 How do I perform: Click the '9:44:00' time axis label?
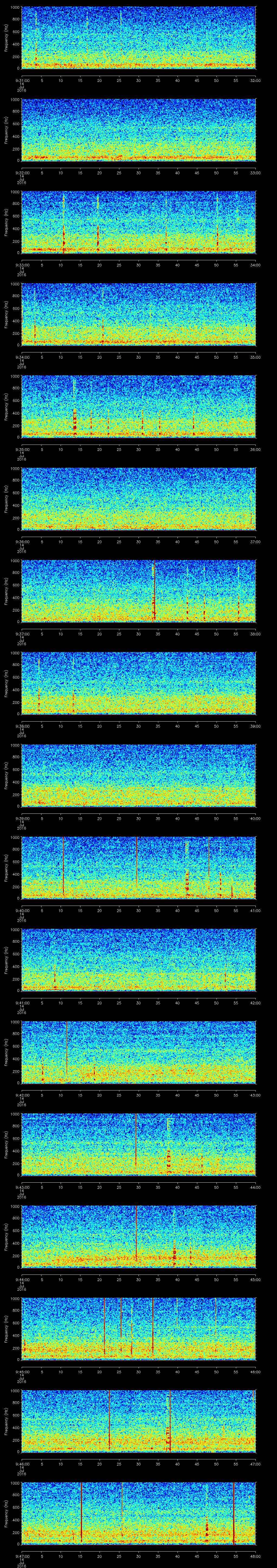(22, 1279)
